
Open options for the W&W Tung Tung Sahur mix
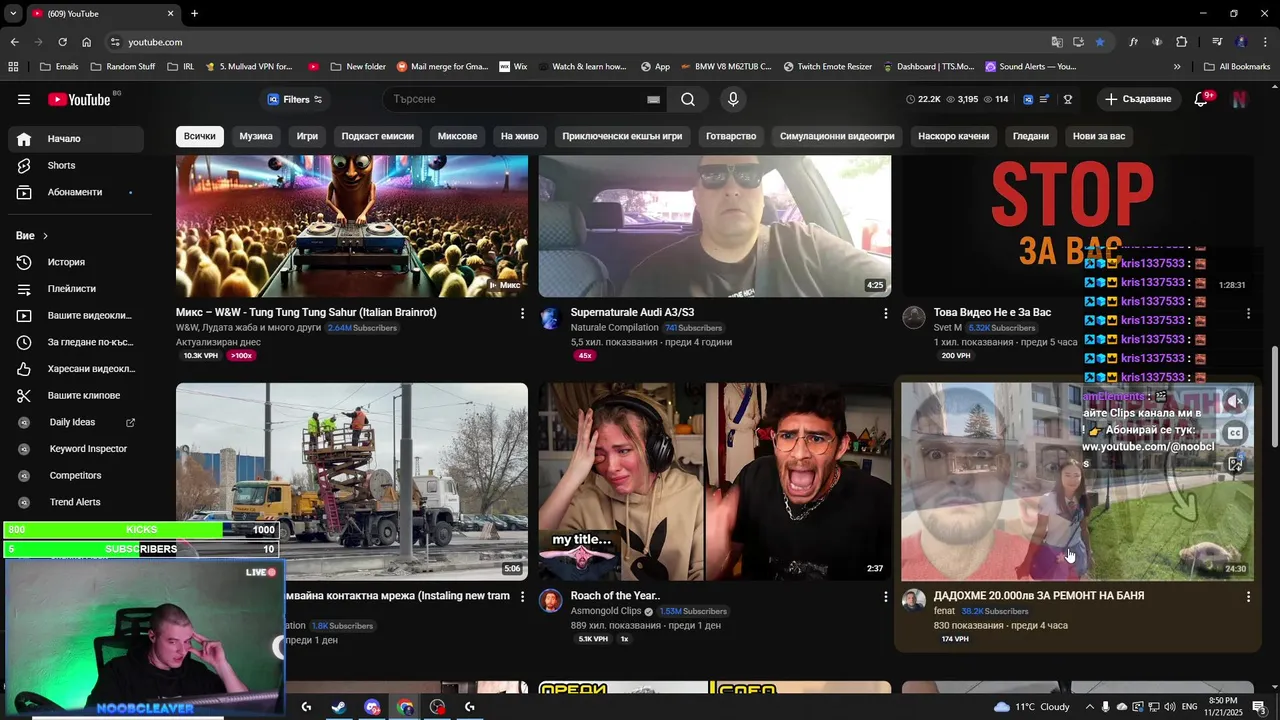(x=522, y=313)
